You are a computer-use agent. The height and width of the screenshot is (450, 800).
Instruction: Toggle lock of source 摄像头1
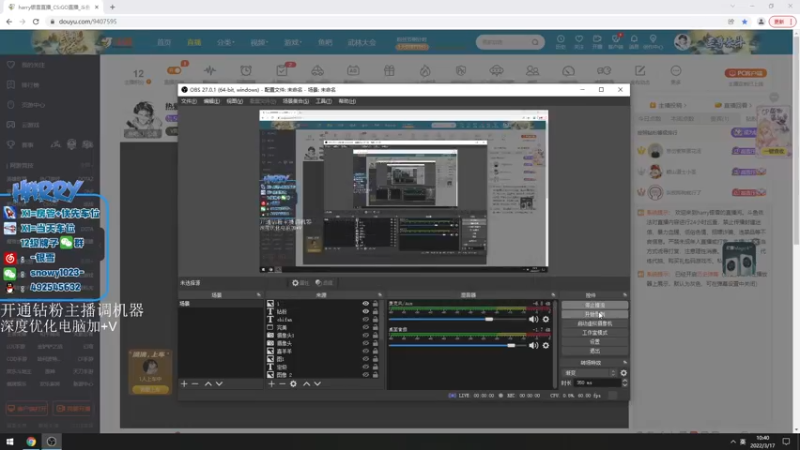coord(376,335)
